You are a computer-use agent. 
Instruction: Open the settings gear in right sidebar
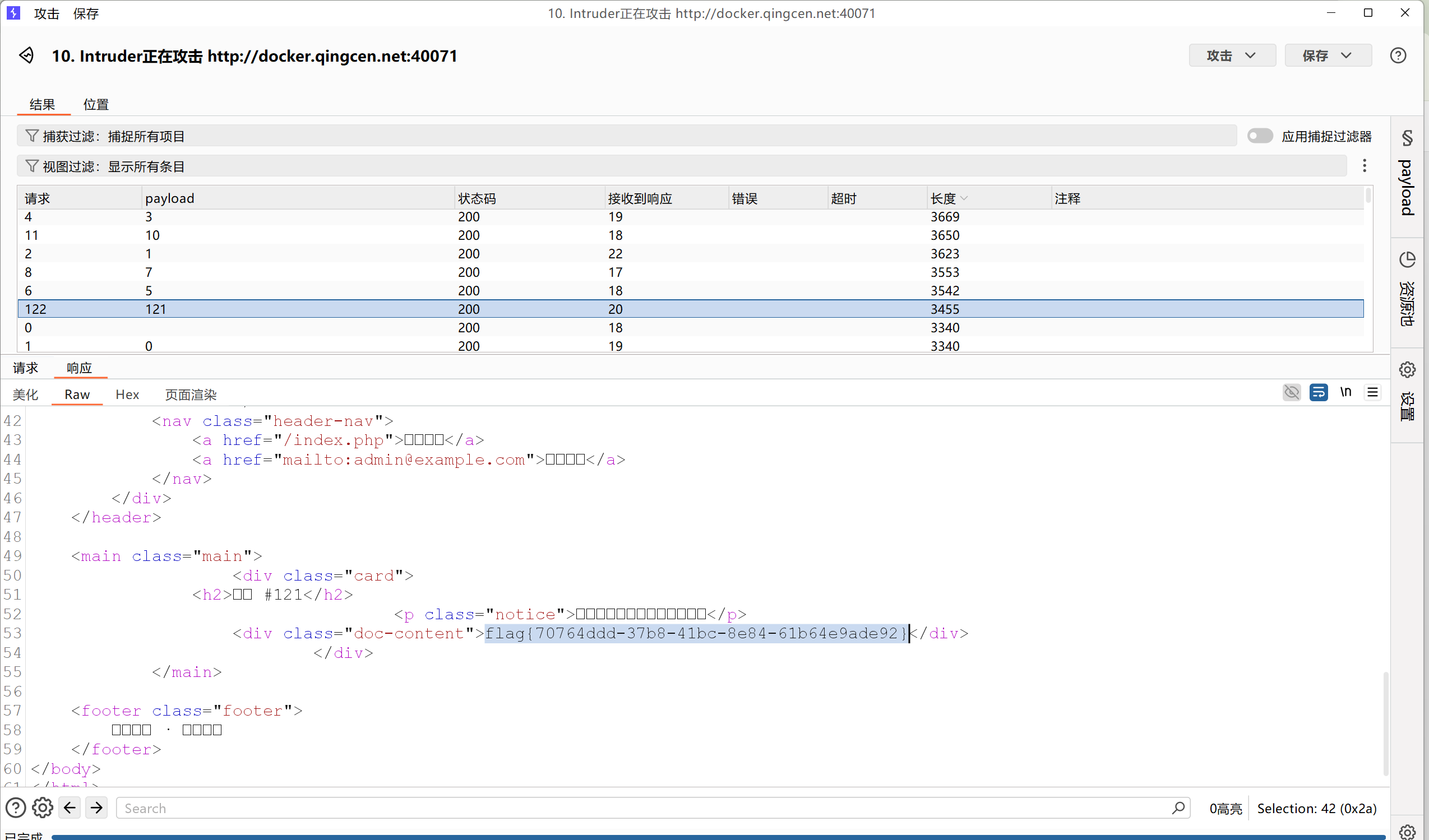[1407, 370]
